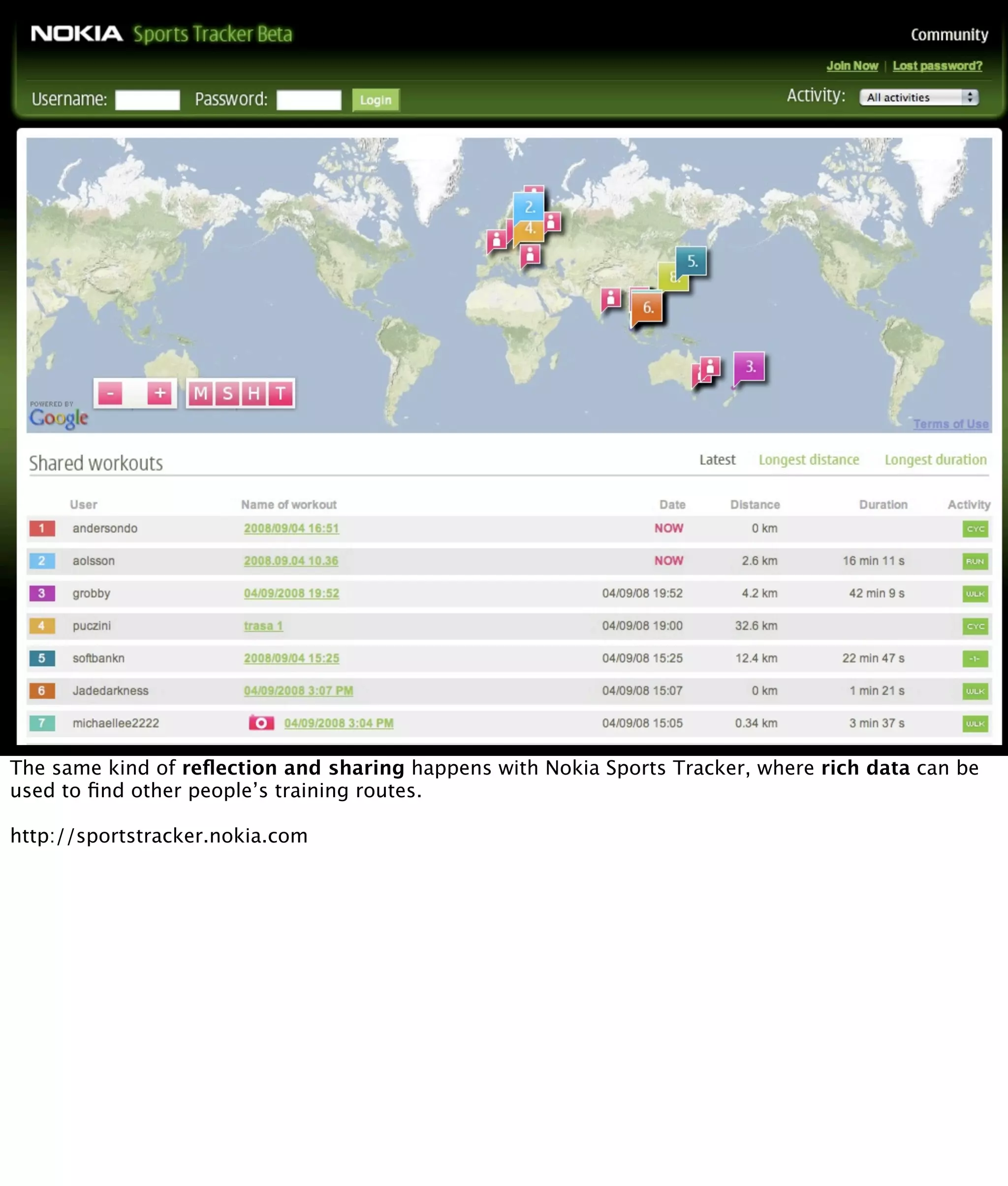Click username grobby in the list

click(92, 593)
